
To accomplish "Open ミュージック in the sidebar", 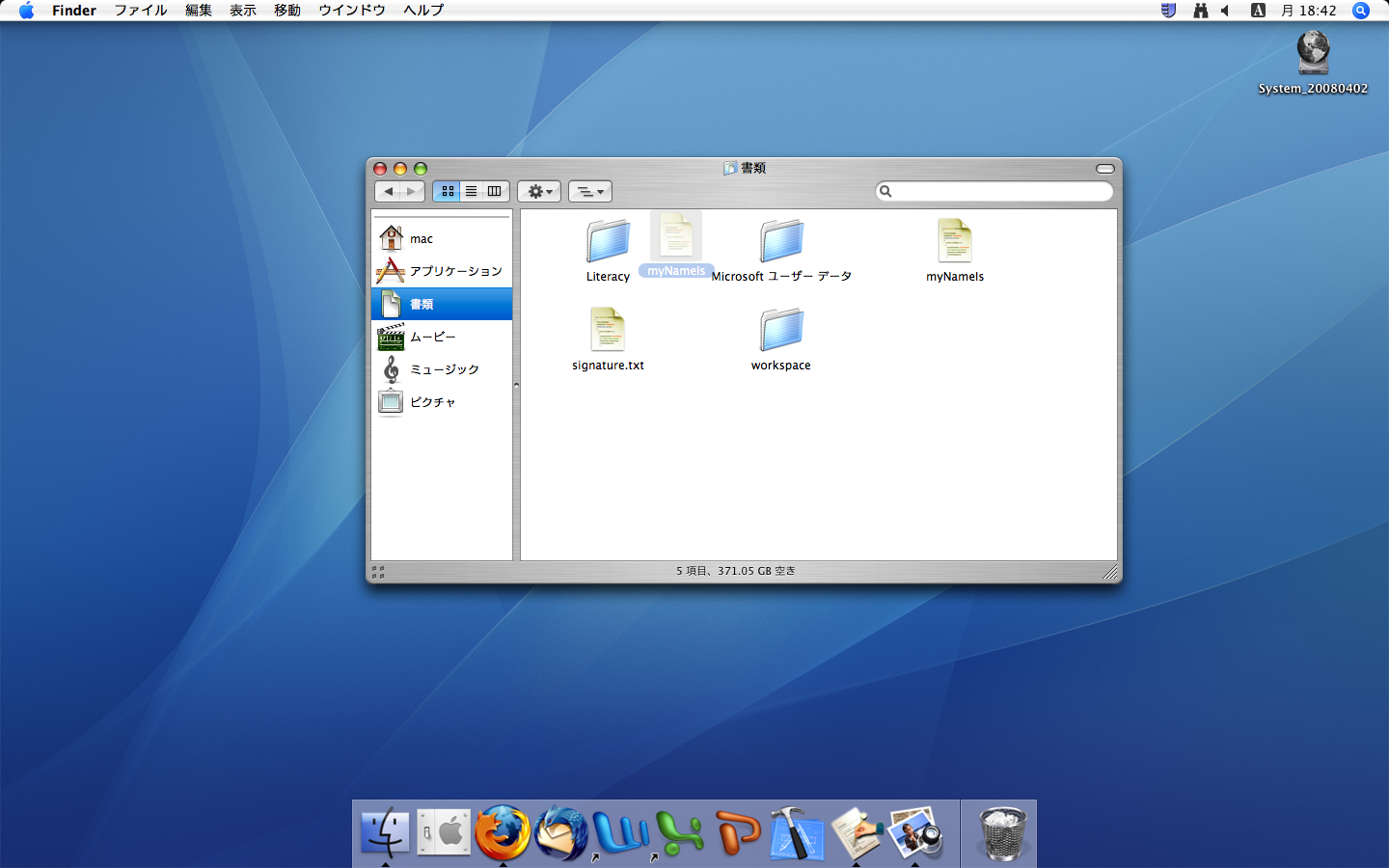I will pyautogui.click(x=442, y=369).
